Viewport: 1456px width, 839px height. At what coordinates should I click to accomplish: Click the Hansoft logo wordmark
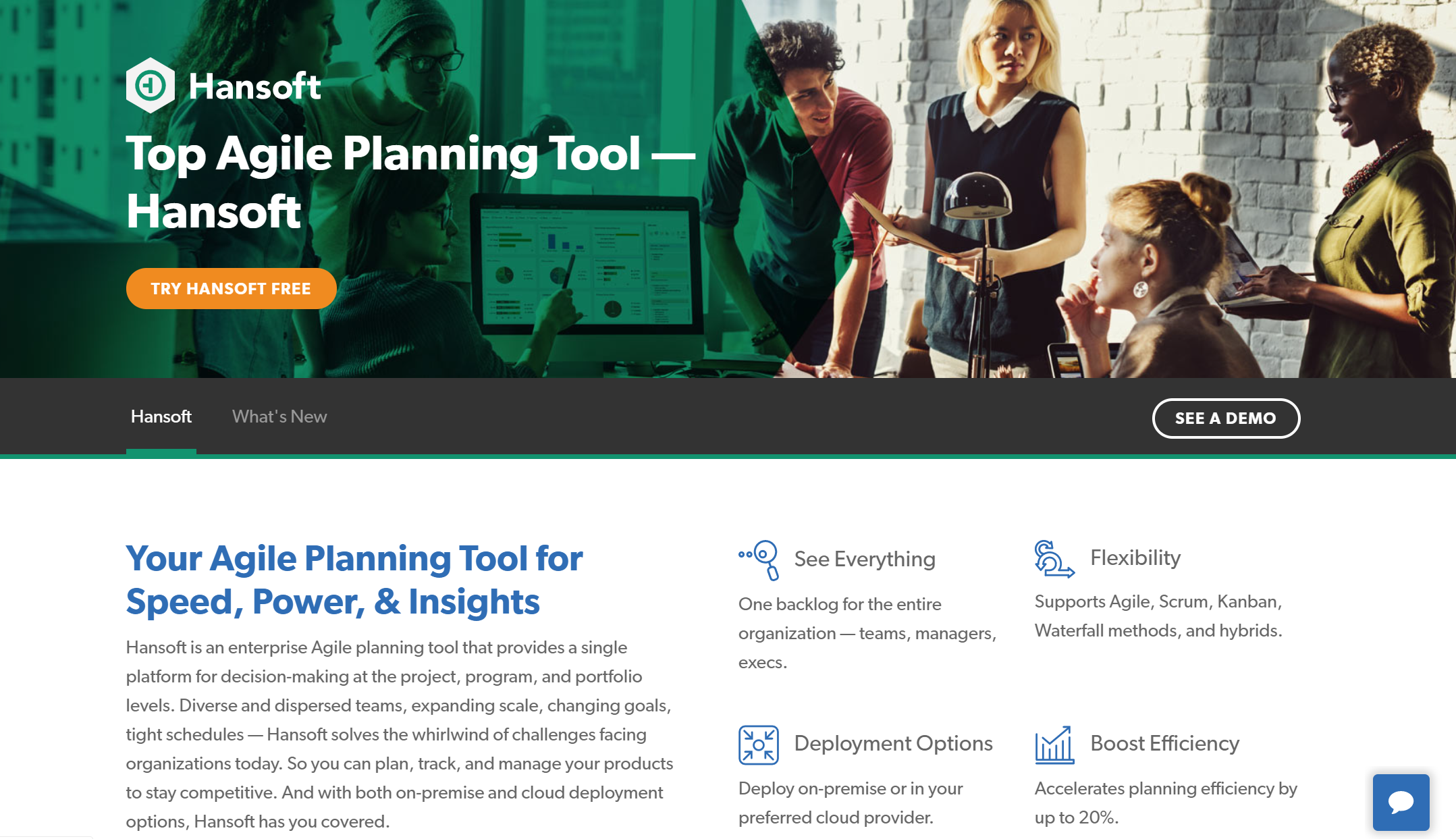254,86
